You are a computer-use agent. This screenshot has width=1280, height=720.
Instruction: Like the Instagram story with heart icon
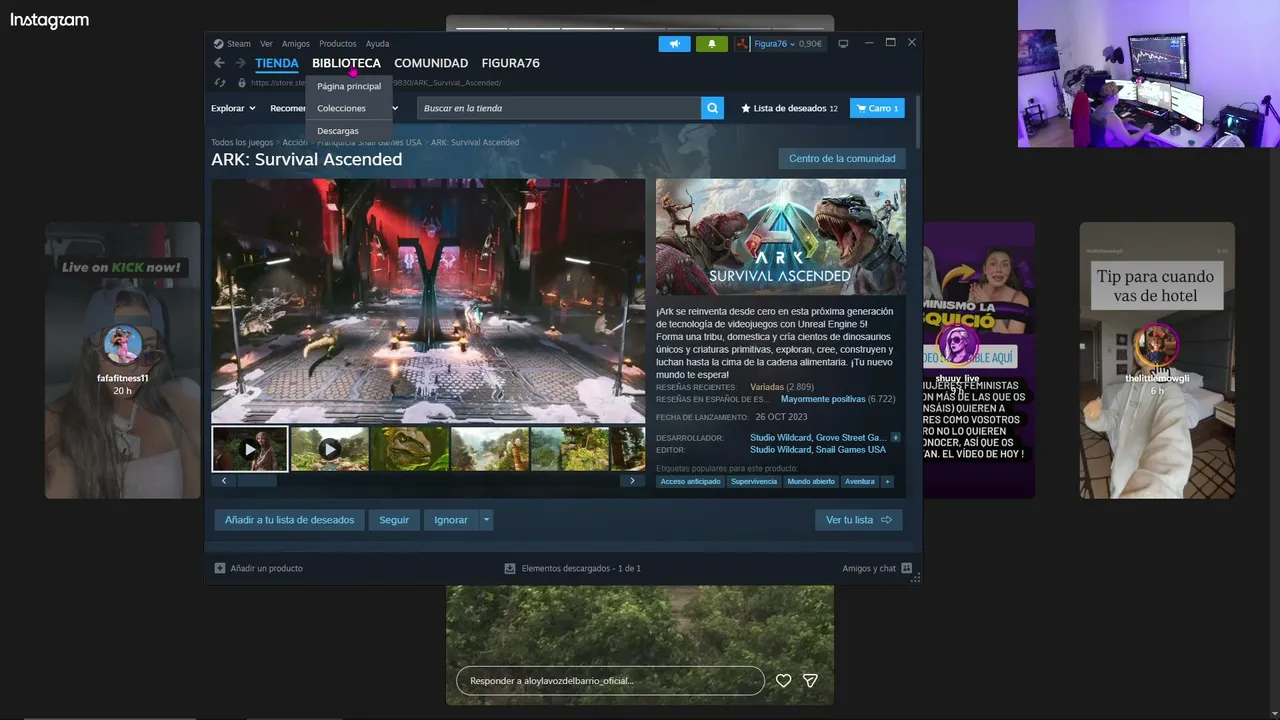tap(784, 681)
